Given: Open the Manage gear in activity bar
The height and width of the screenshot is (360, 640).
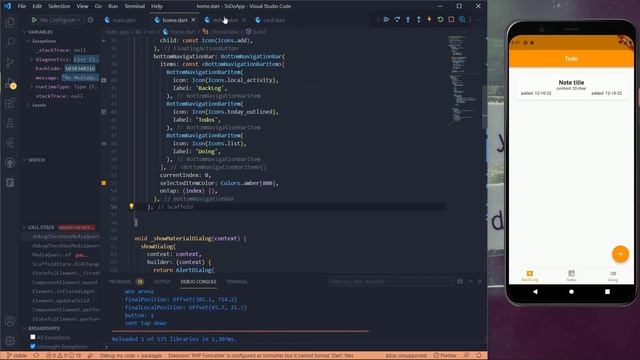Looking at the screenshot, I should 10,341.
